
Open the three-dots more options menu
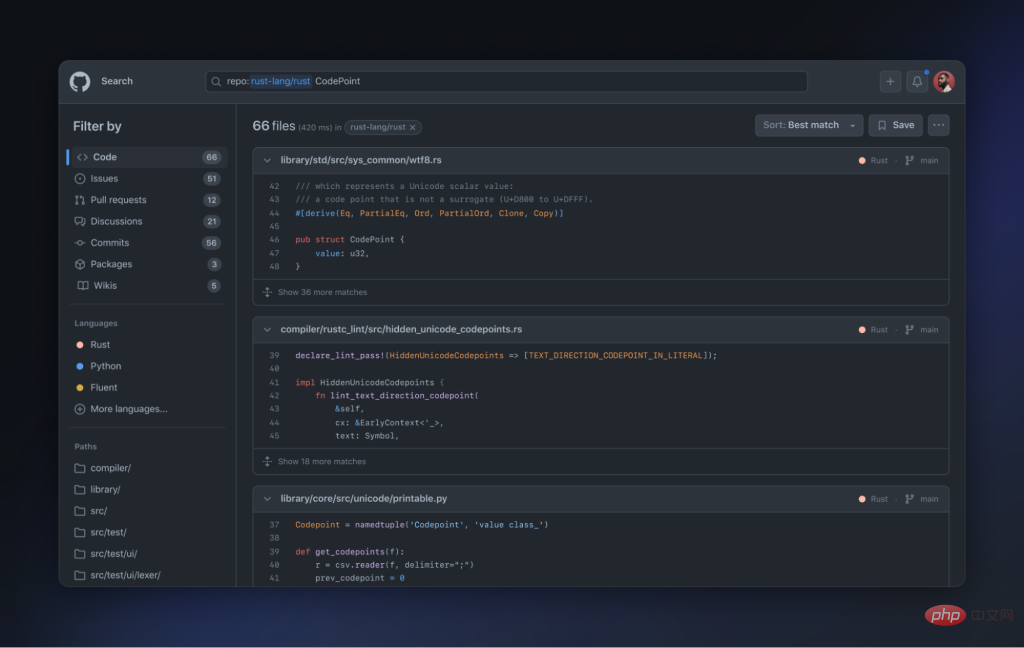938,125
